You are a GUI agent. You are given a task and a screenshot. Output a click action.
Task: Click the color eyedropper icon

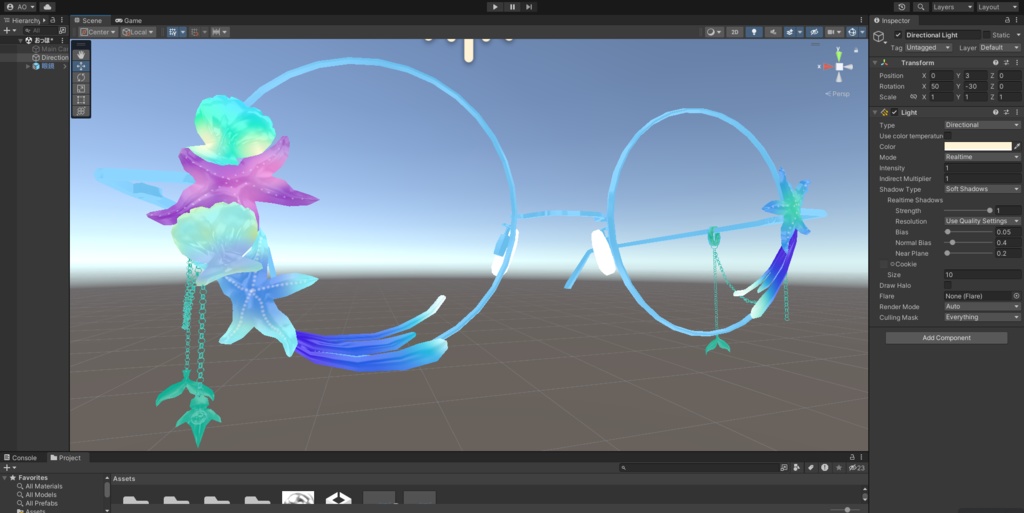[x=1017, y=146]
